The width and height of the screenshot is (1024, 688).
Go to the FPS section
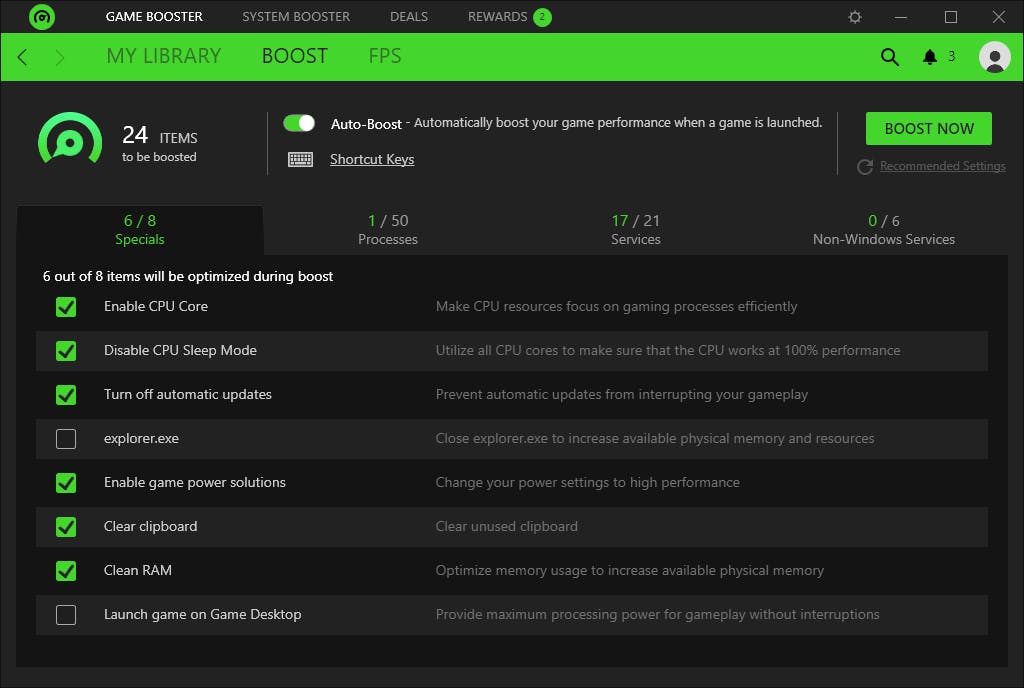(385, 57)
